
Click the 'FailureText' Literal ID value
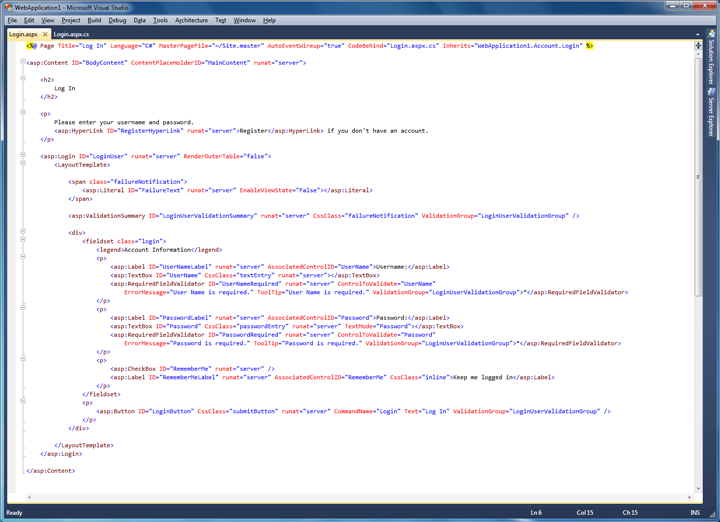(x=161, y=190)
